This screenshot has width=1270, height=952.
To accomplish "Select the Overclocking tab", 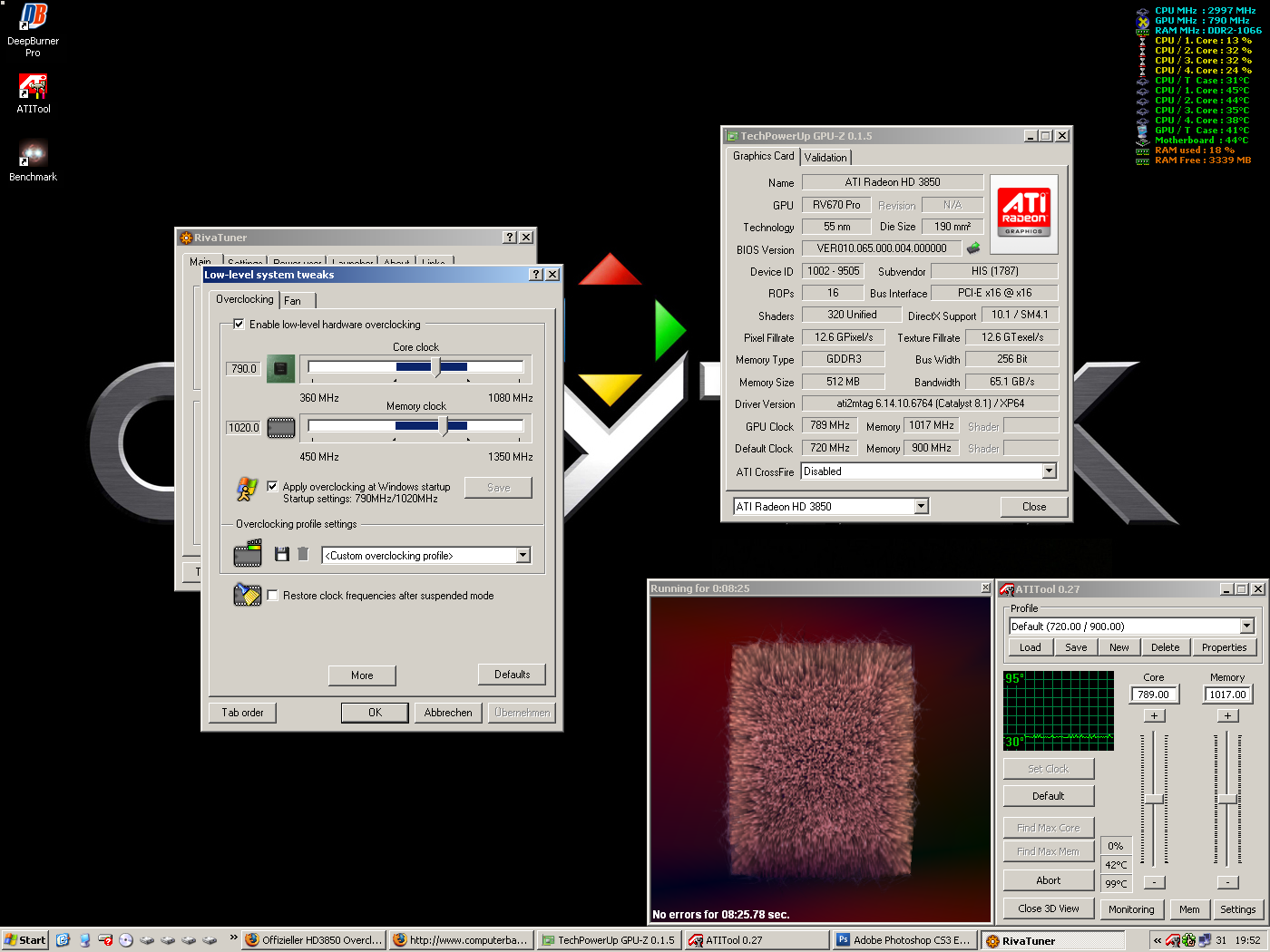I will 244,299.
